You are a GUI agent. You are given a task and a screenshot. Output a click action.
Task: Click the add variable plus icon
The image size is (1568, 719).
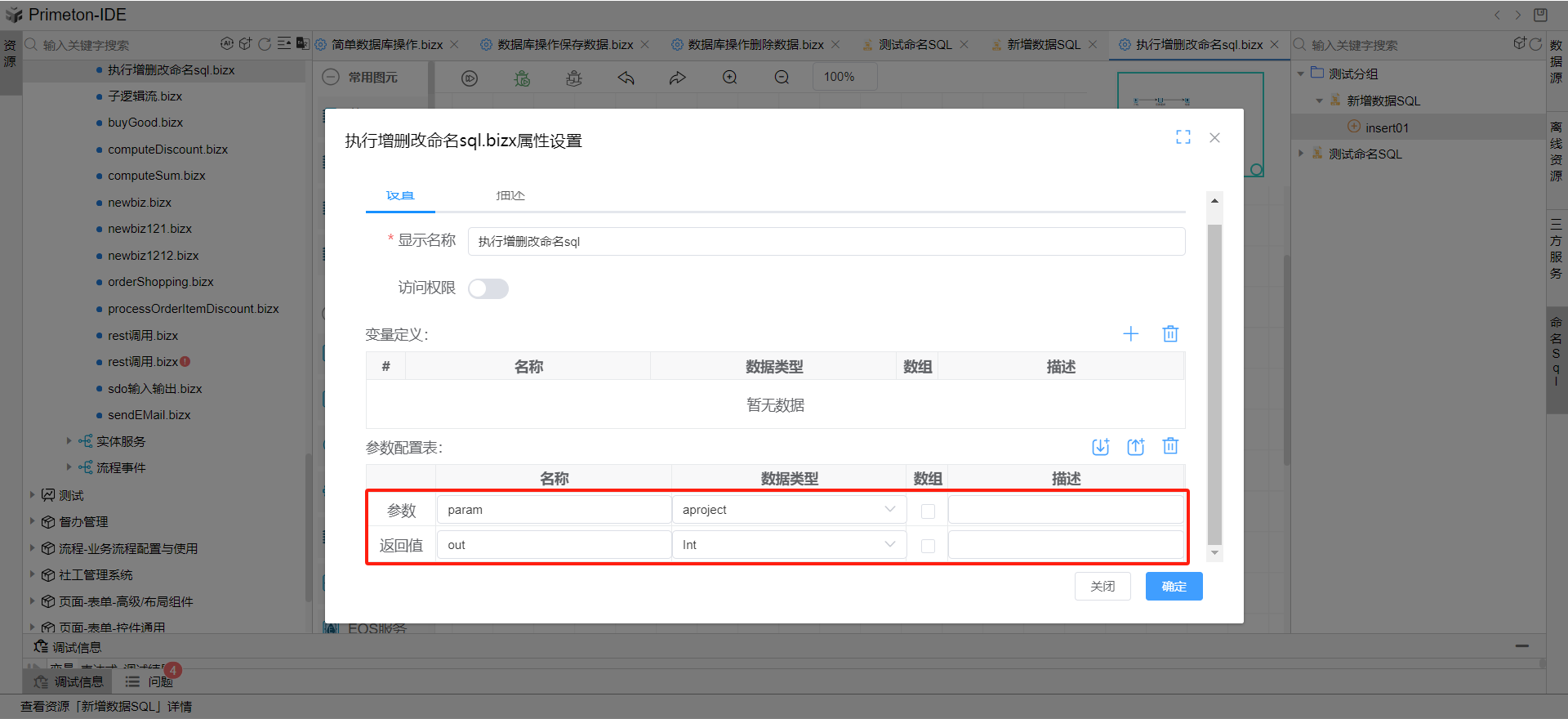1130,333
